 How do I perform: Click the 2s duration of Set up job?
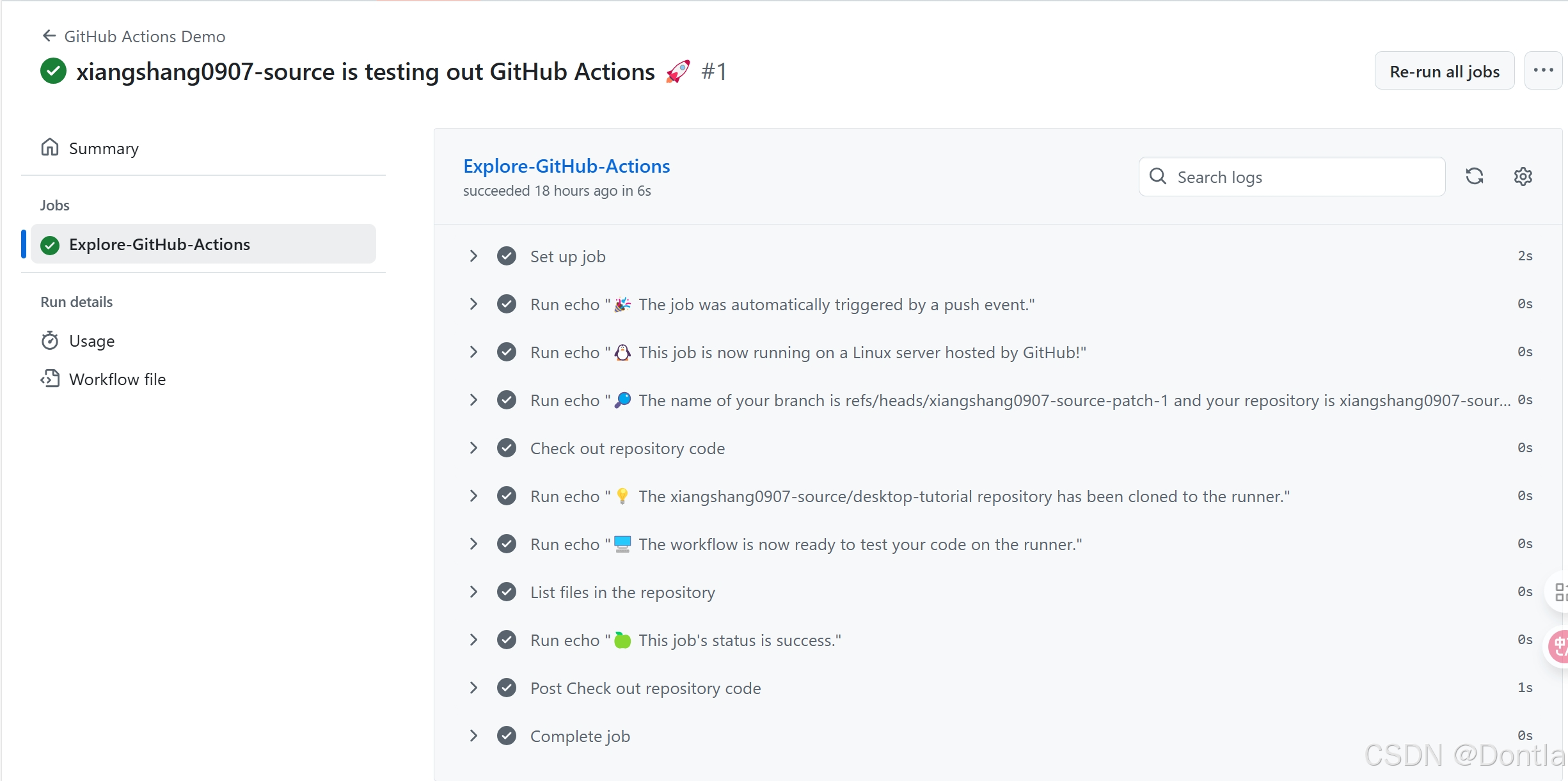click(1525, 256)
